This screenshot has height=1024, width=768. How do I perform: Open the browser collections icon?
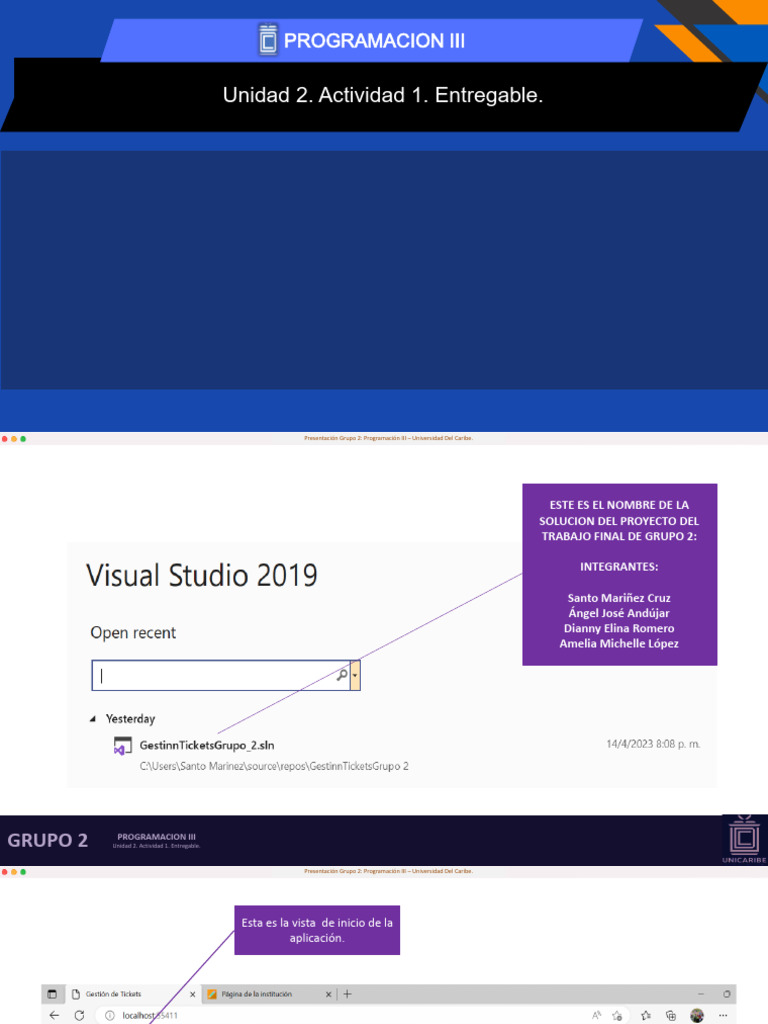click(671, 1015)
